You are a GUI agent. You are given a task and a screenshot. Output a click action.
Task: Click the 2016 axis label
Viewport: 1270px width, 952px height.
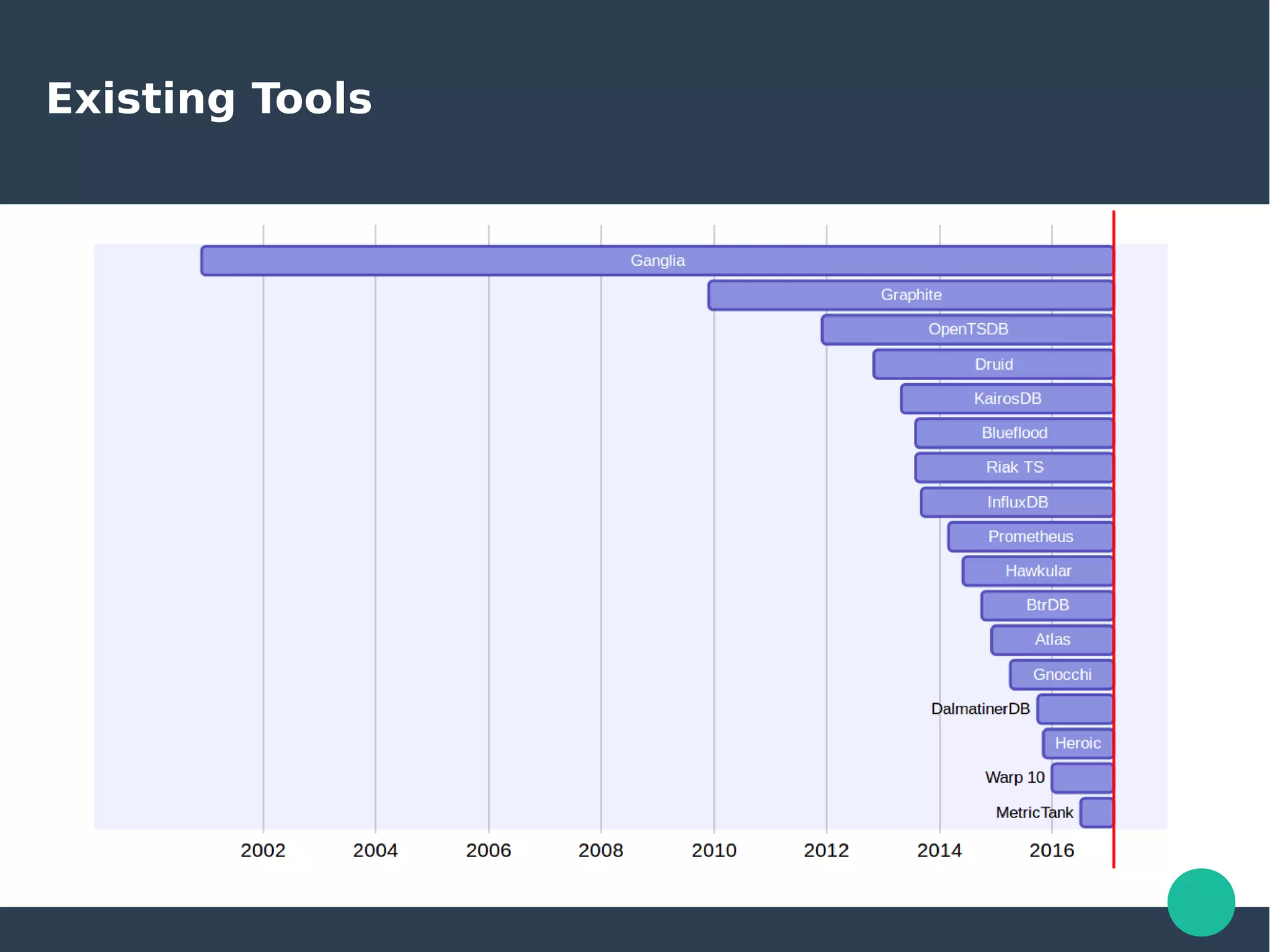(x=1052, y=850)
